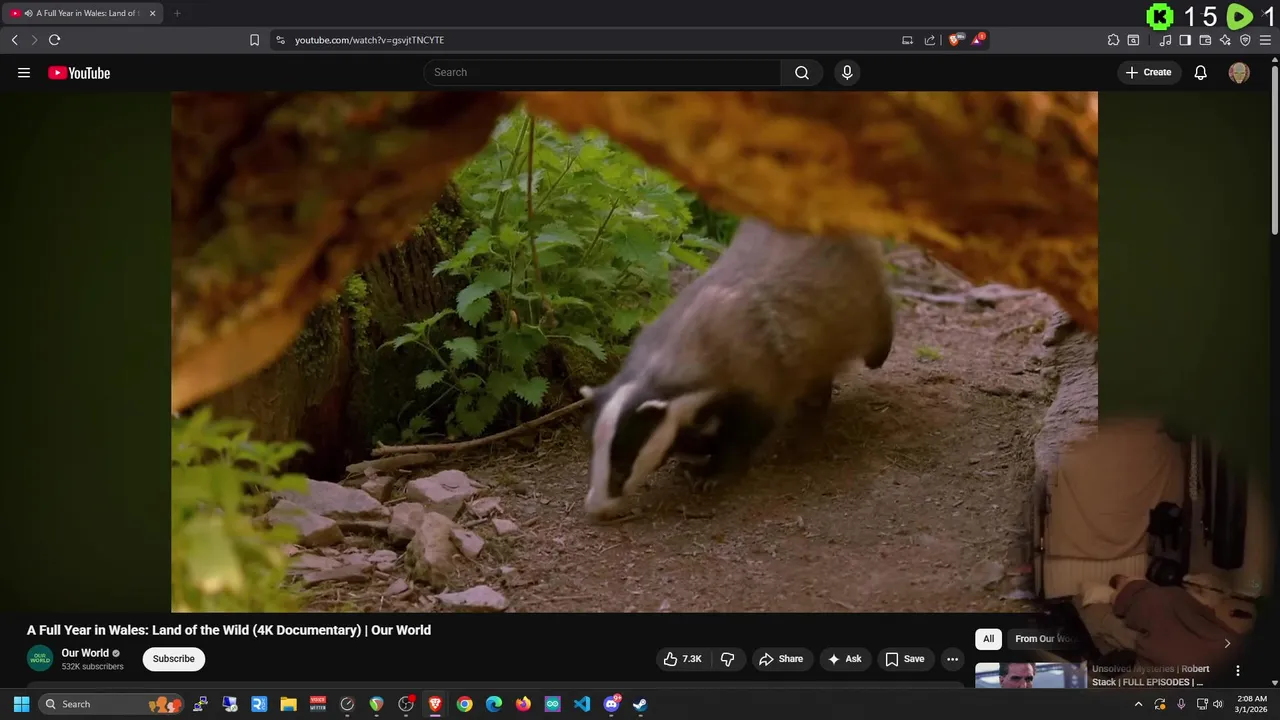Open Visual Studio Code from taskbar
Image resolution: width=1280 pixels, height=720 pixels.
(x=582, y=704)
